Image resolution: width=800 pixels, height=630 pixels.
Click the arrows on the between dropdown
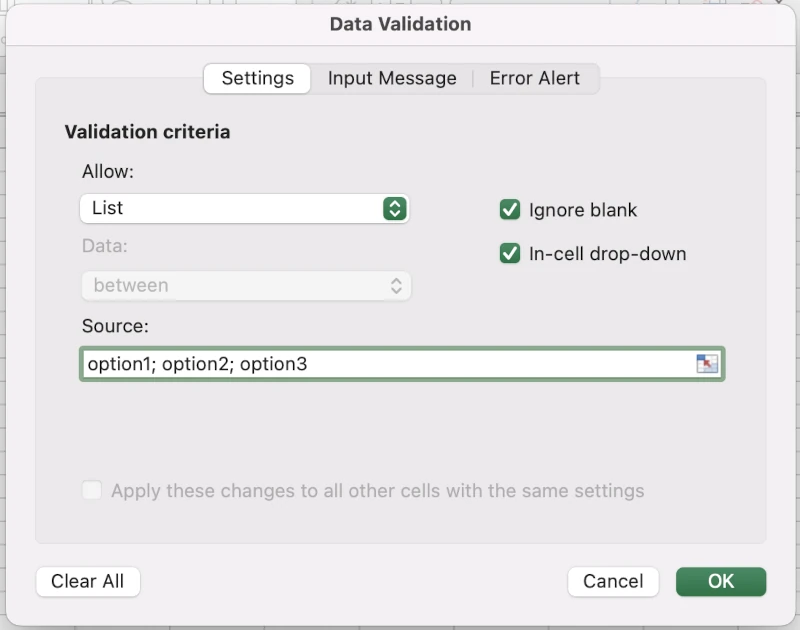[396, 286]
